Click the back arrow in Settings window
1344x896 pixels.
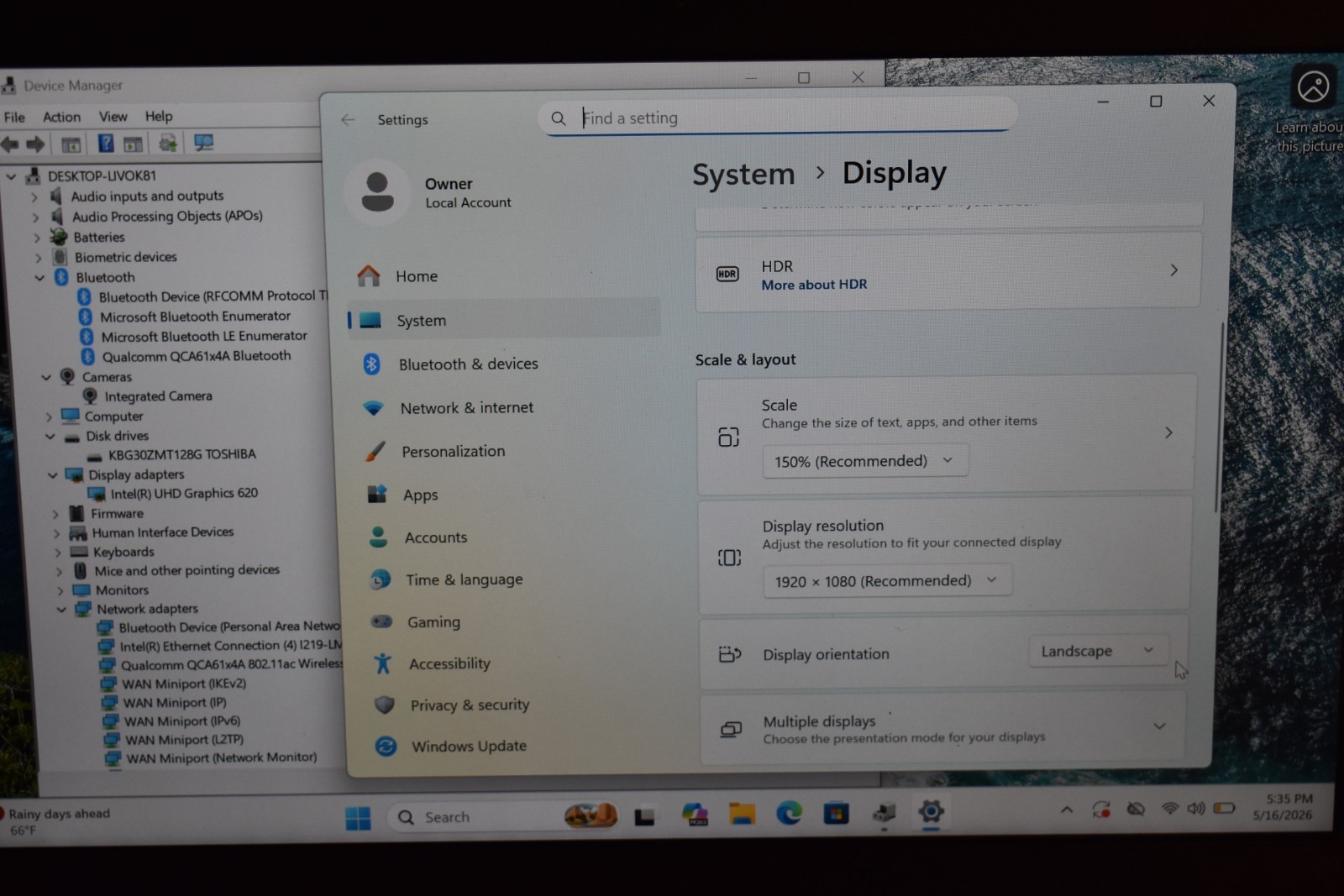[x=348, y=119]
